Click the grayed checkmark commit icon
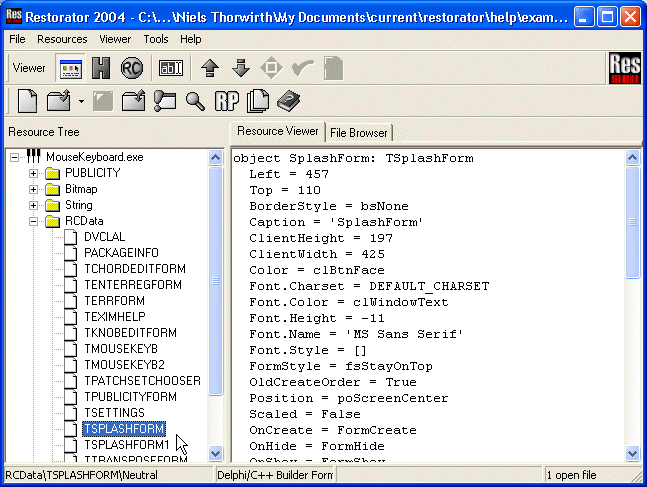 point(302,68)
